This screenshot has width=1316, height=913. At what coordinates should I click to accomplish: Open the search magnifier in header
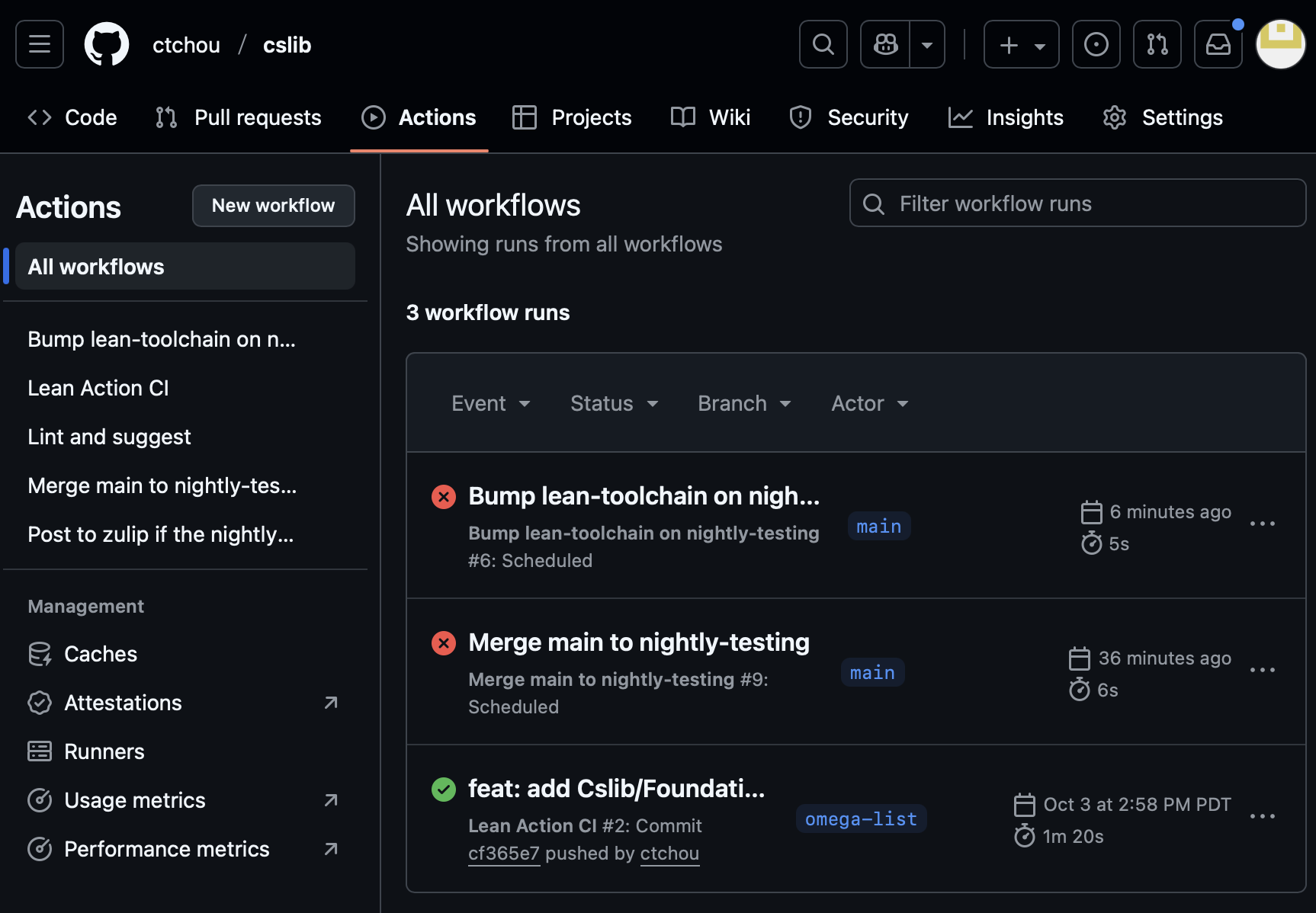pos(823,44)
